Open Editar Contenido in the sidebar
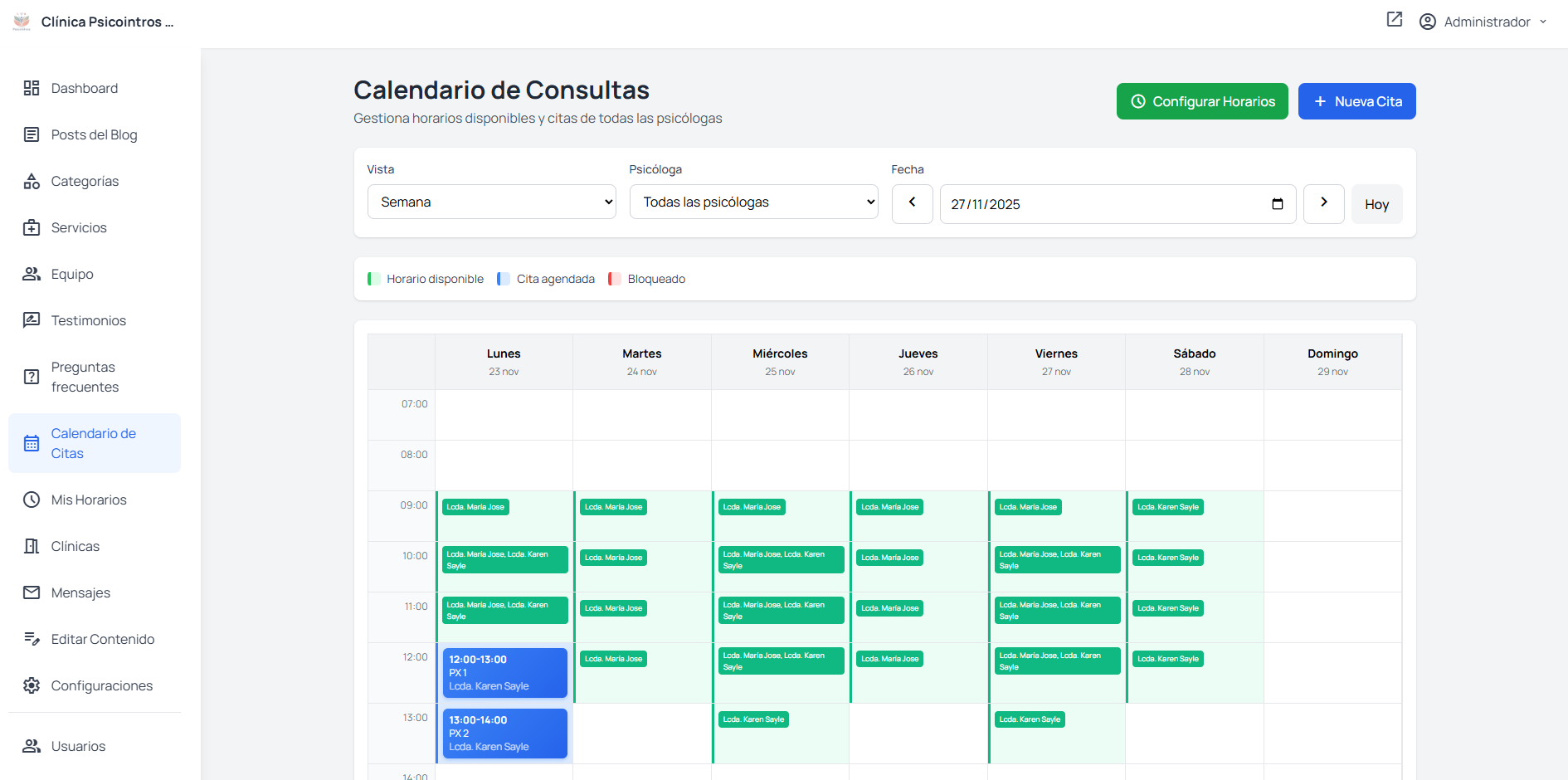The image size is (1568, 780). (95, 639)
